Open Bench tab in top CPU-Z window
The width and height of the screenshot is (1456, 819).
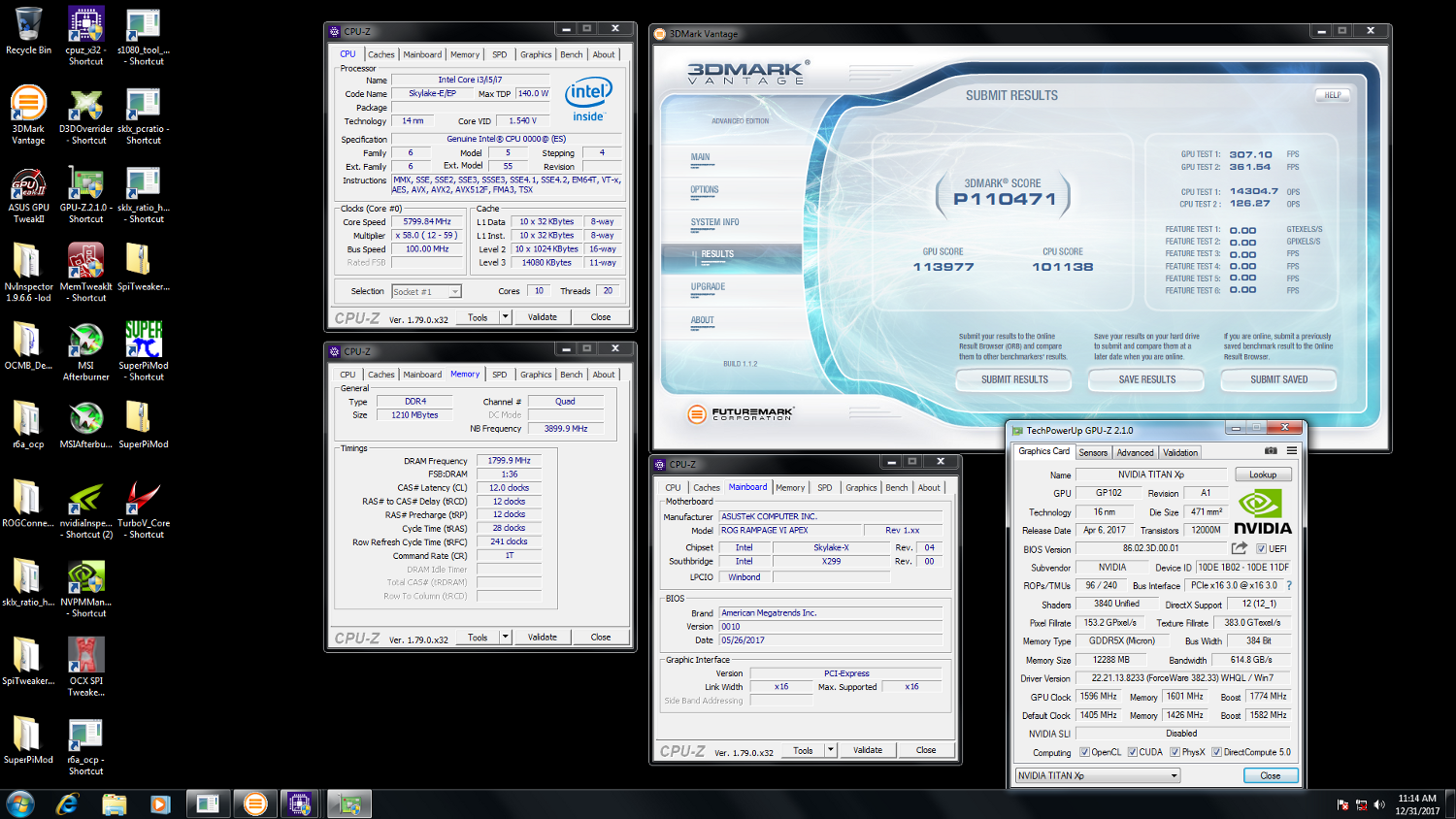click(572, 54)
